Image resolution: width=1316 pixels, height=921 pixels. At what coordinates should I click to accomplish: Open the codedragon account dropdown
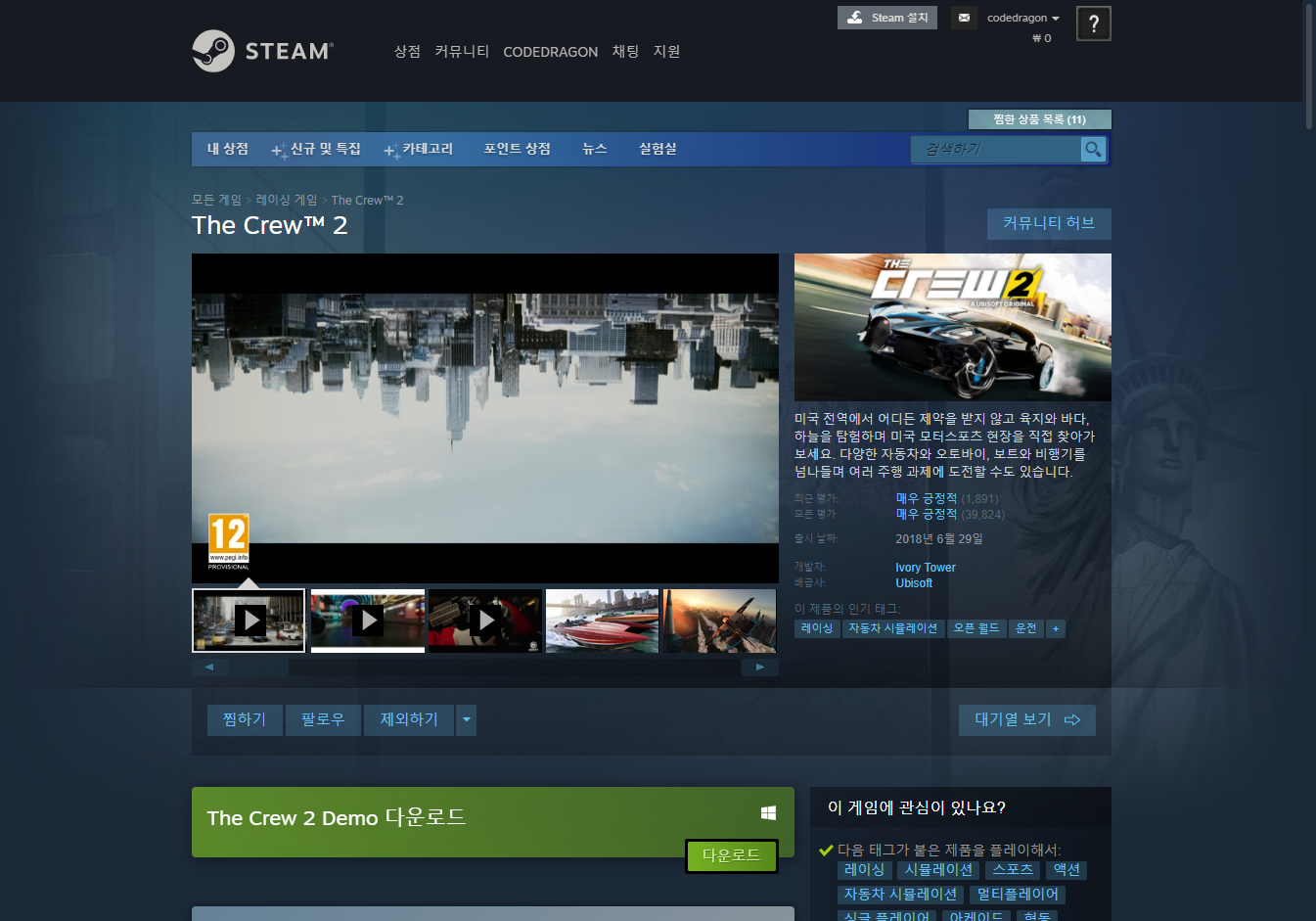1023,18
